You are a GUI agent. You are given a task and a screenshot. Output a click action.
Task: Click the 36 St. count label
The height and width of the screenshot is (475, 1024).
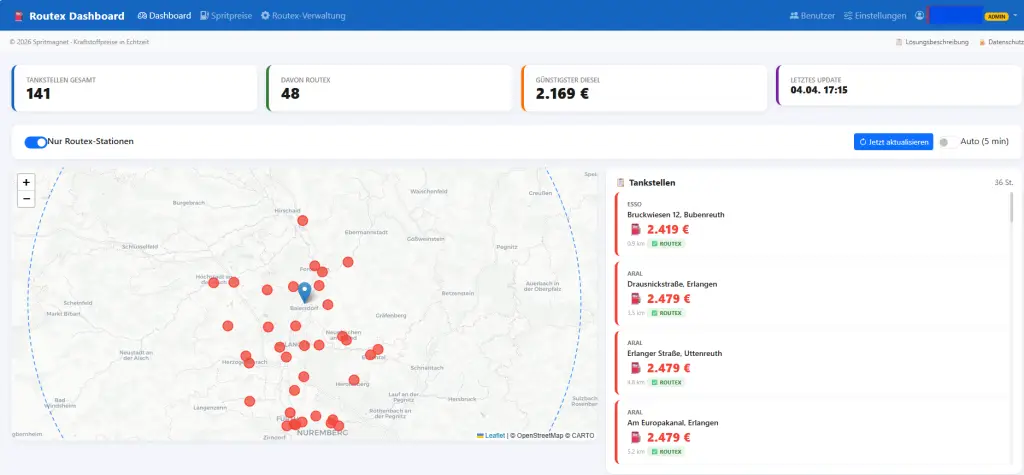click(1004, 182)
